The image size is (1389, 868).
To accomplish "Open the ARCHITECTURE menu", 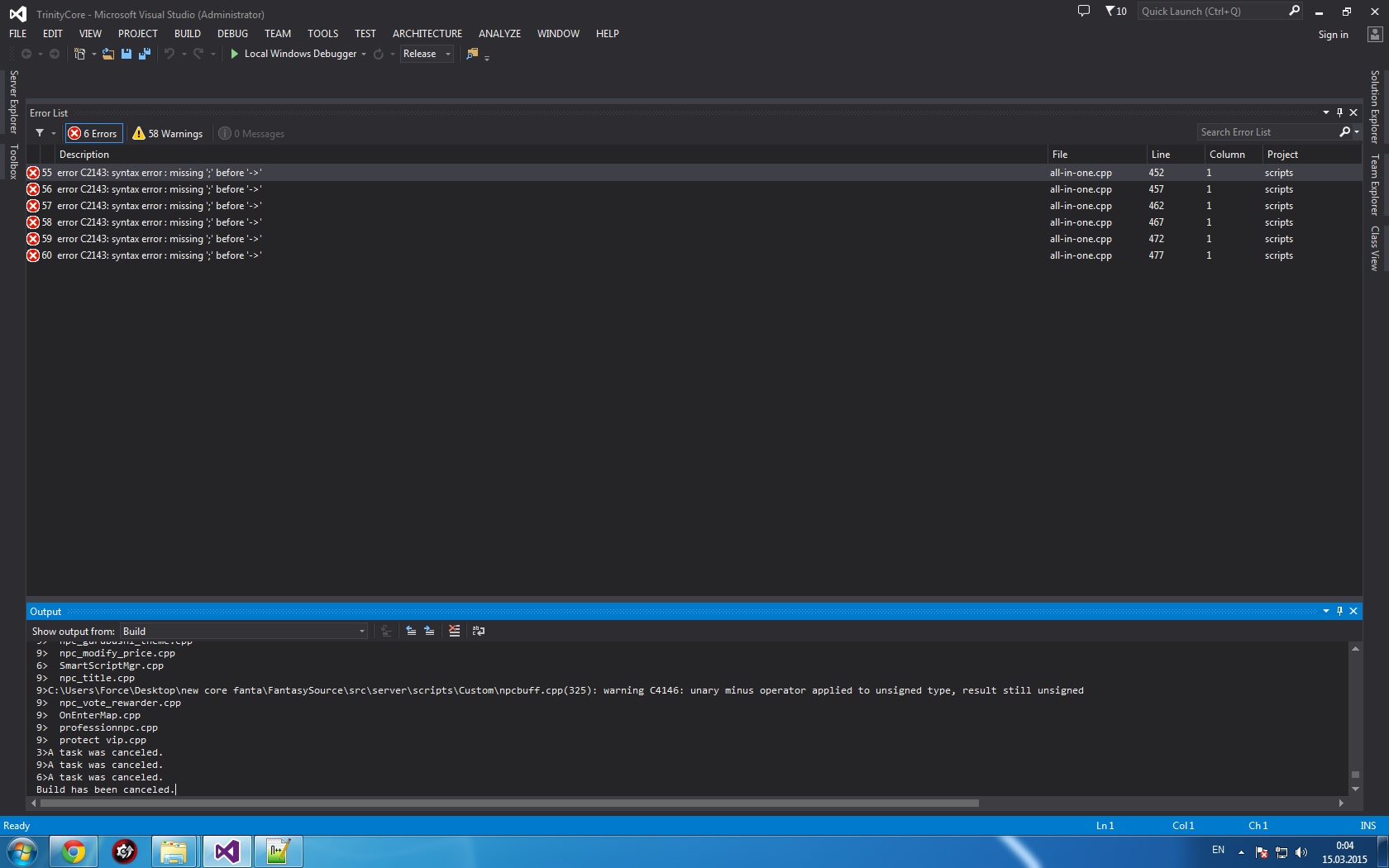I will [x=427, y=34].
